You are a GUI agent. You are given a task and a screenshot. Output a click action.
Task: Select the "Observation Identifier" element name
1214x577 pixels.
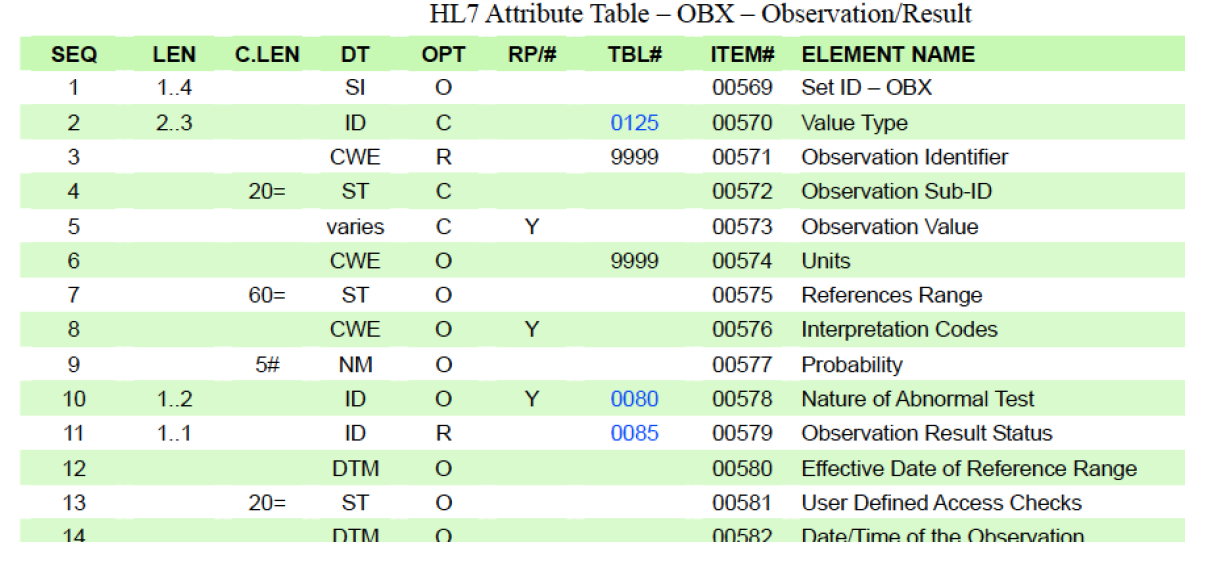click(905, 157)
